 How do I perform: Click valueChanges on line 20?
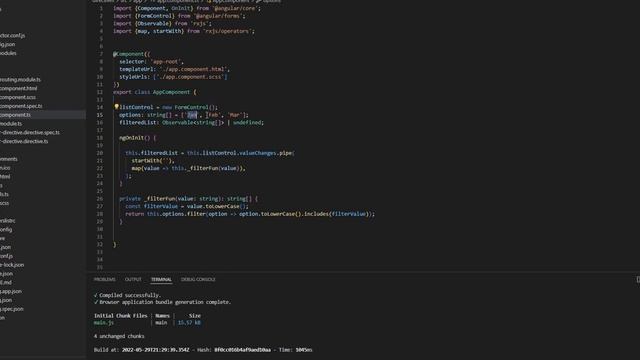coord(258,153)
